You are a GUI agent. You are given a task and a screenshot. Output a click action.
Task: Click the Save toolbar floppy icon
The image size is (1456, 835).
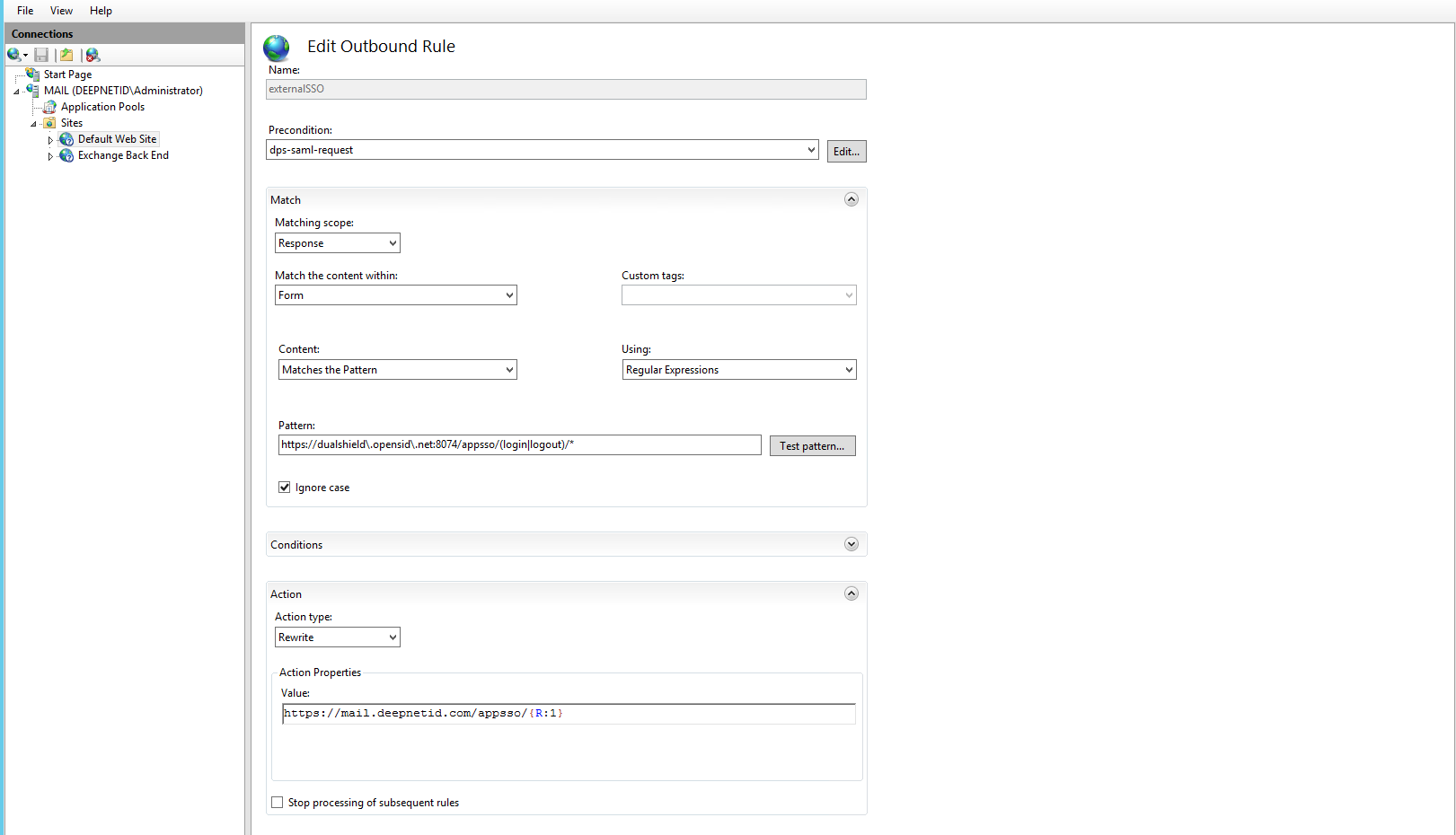pyautogui.click(x=41, y=55)
